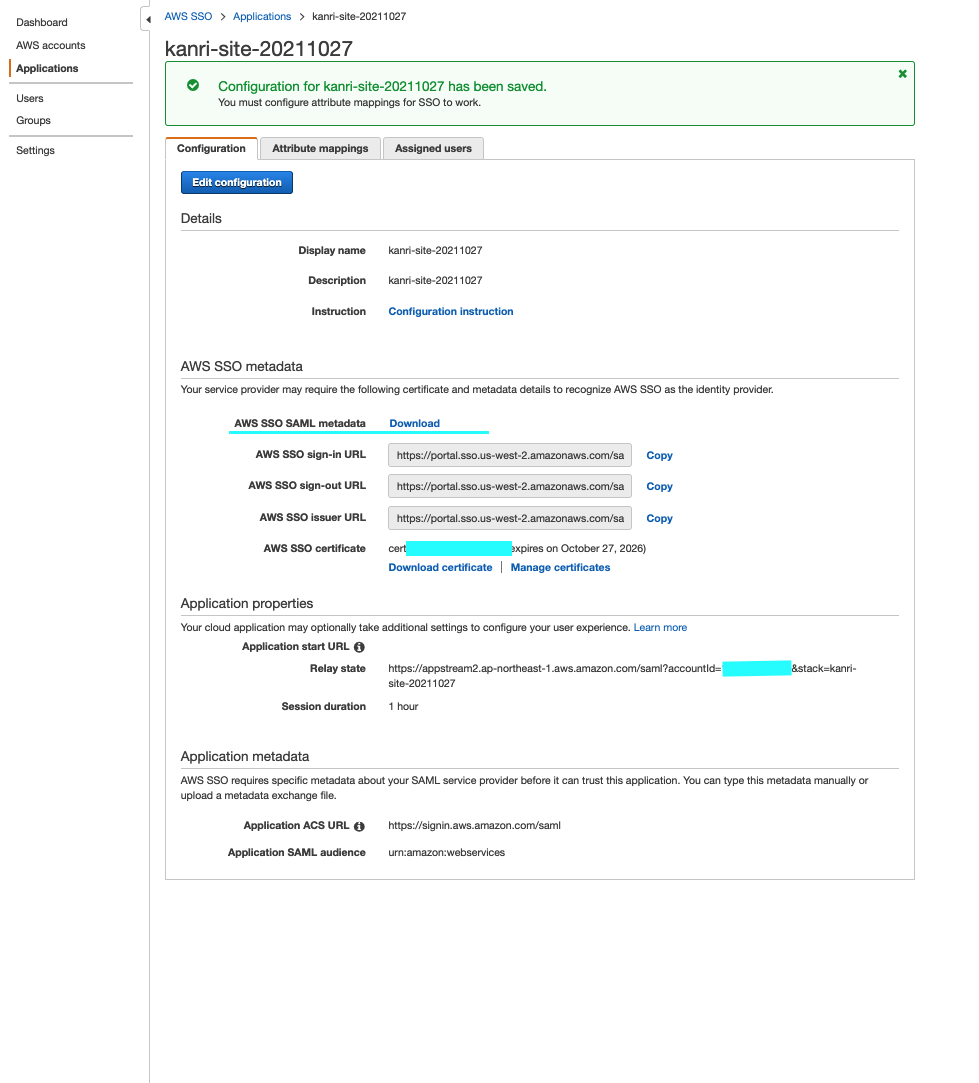979x1083 pixels.
Task: Go to AWS accounts in sidebar
Action: tap(51, 45)
